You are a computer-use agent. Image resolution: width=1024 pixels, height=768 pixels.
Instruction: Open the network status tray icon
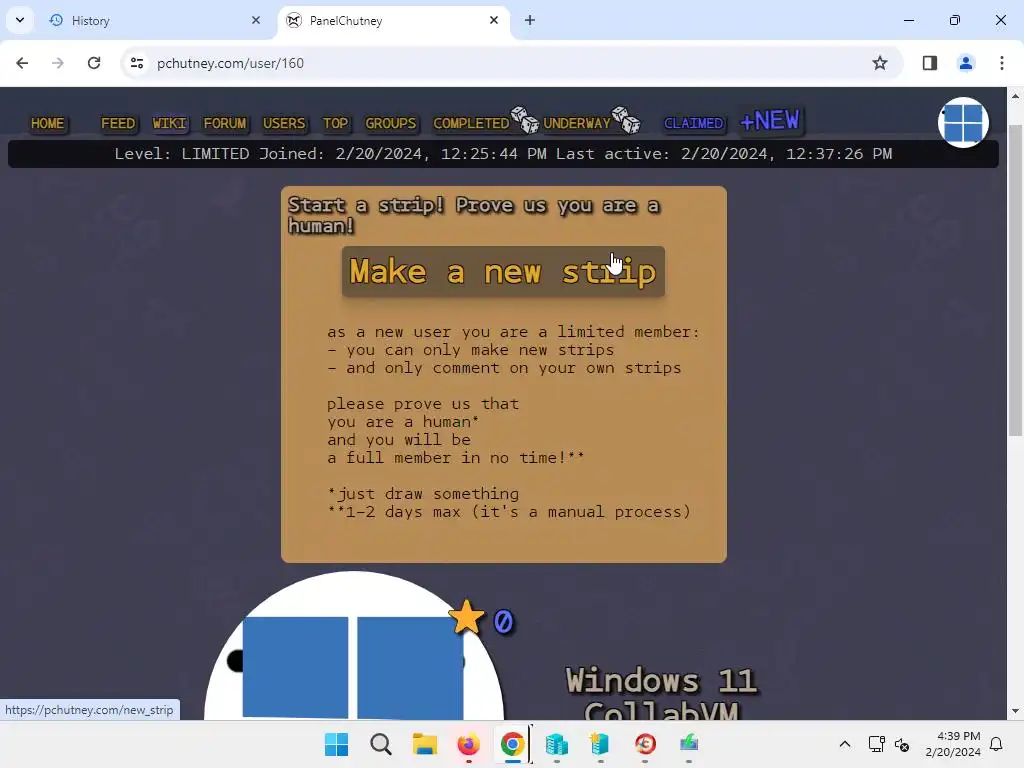click(x=876, y=744)
